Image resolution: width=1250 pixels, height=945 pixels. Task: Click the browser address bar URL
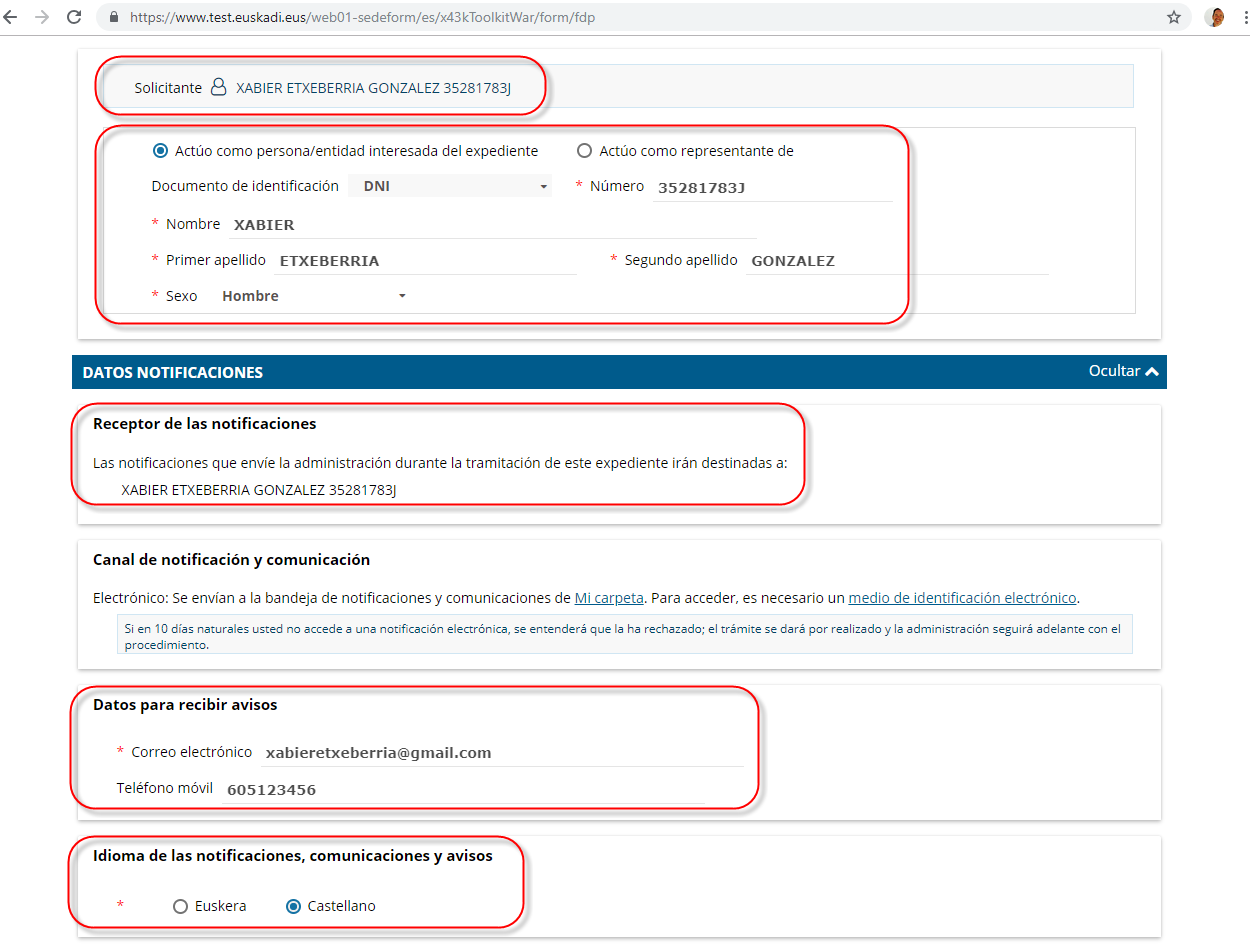[x=364, y=18]
